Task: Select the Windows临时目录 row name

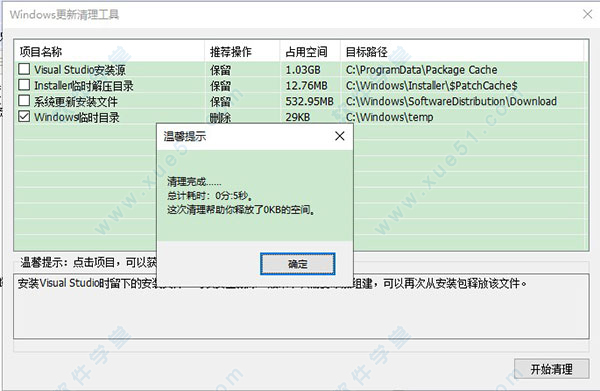Action: 77,117
